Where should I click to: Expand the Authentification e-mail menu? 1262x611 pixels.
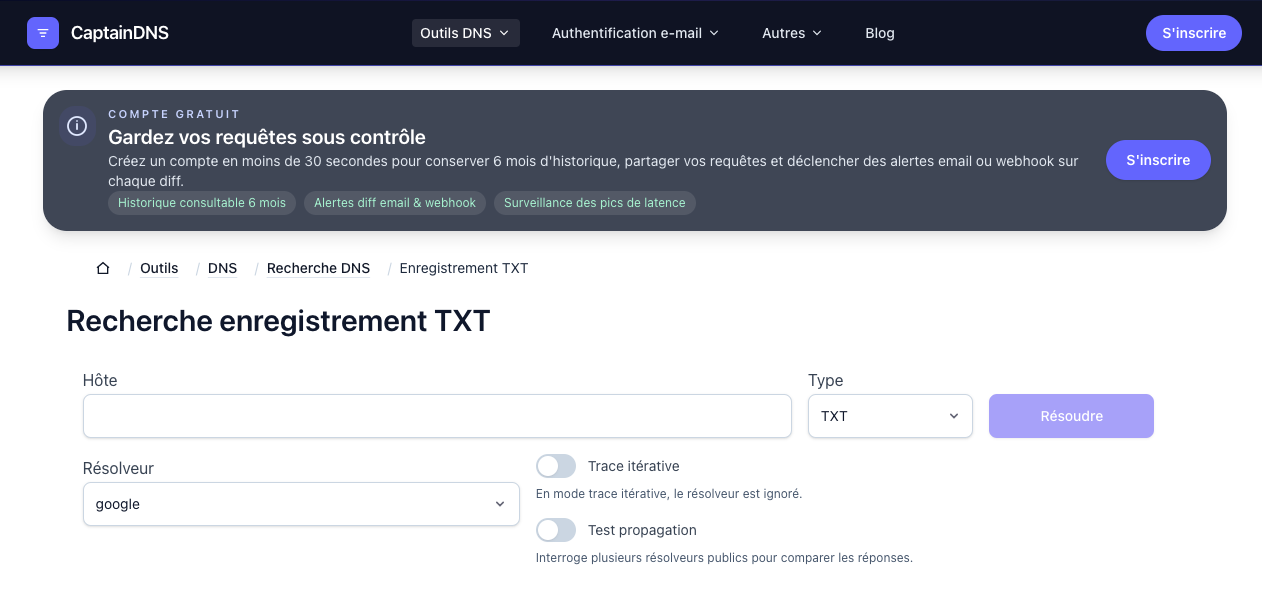pyautogui.click(x=635, y=33)
